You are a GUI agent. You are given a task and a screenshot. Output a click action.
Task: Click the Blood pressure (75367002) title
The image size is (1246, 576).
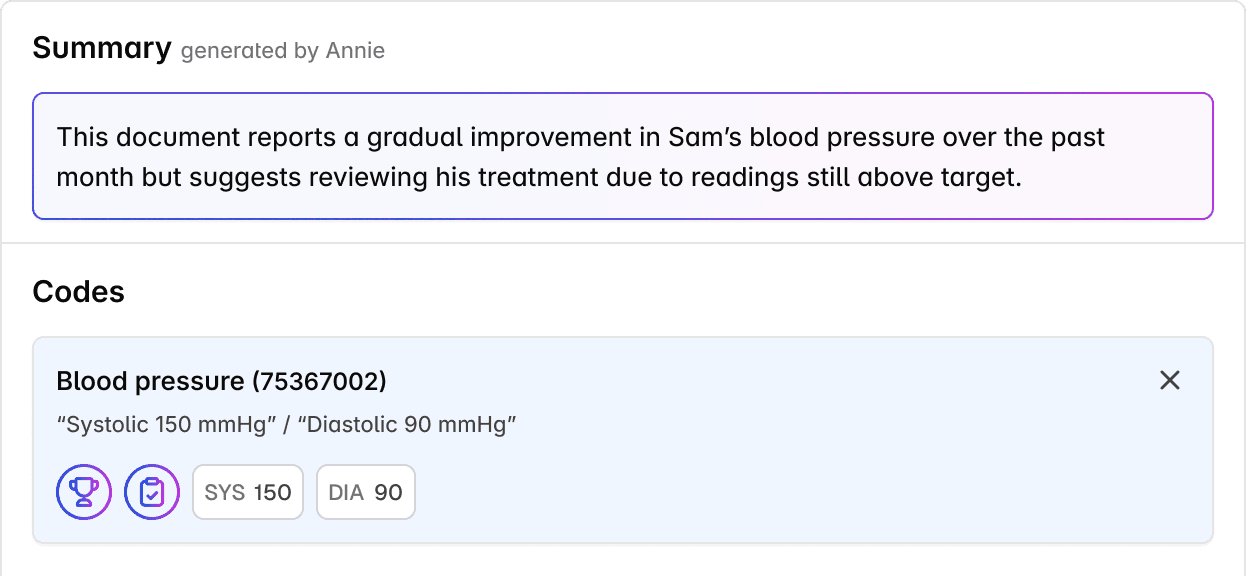click(x=221, y=381)
